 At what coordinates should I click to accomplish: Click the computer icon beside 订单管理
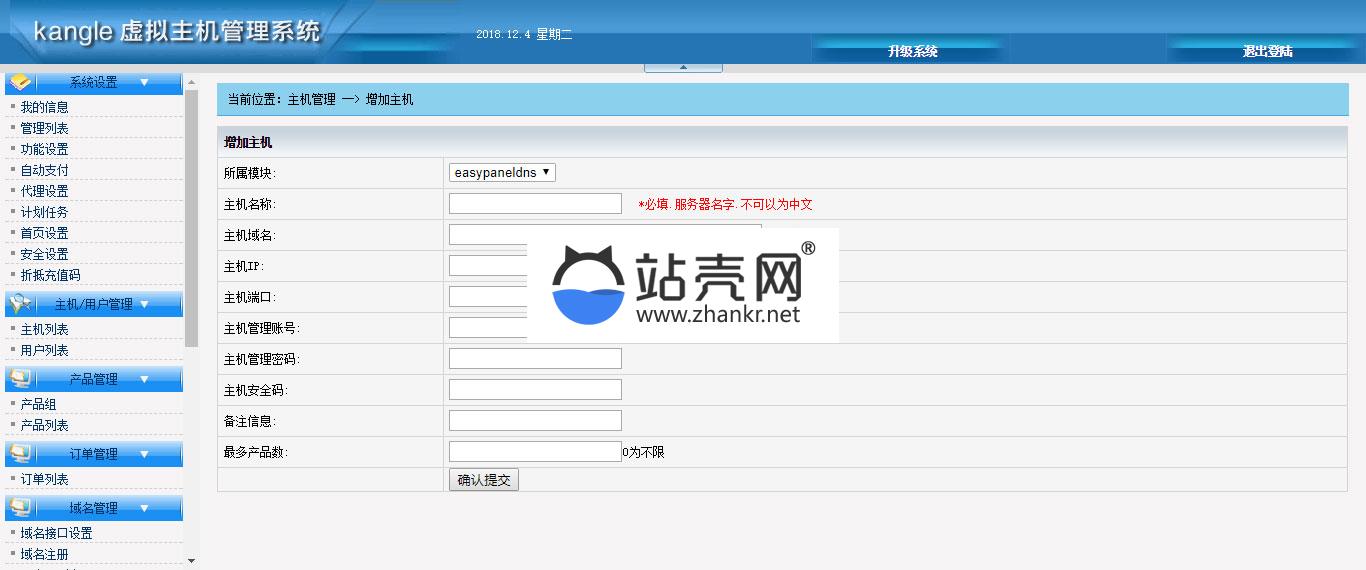tap(21, 453)
